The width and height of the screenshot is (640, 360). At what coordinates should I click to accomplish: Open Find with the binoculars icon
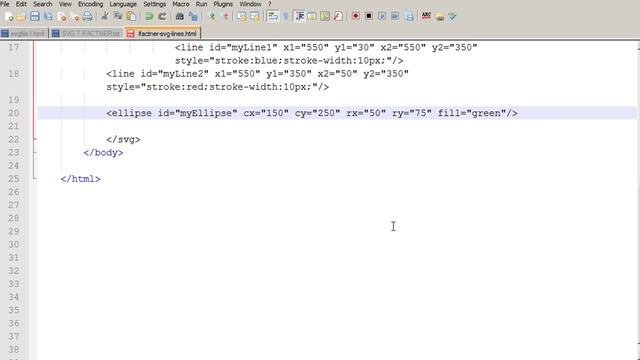point(180,16)
